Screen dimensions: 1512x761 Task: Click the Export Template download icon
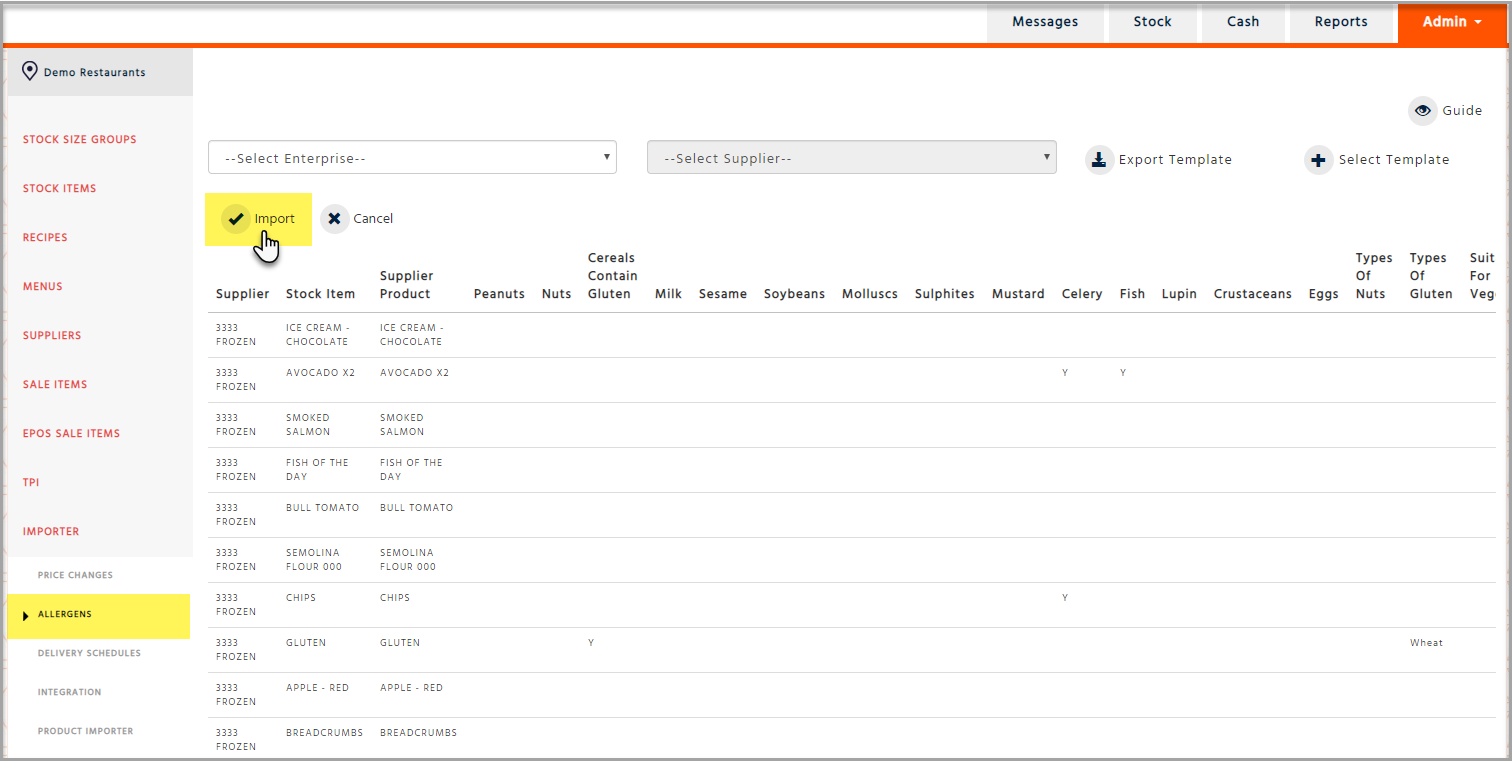click(1099, 160)
